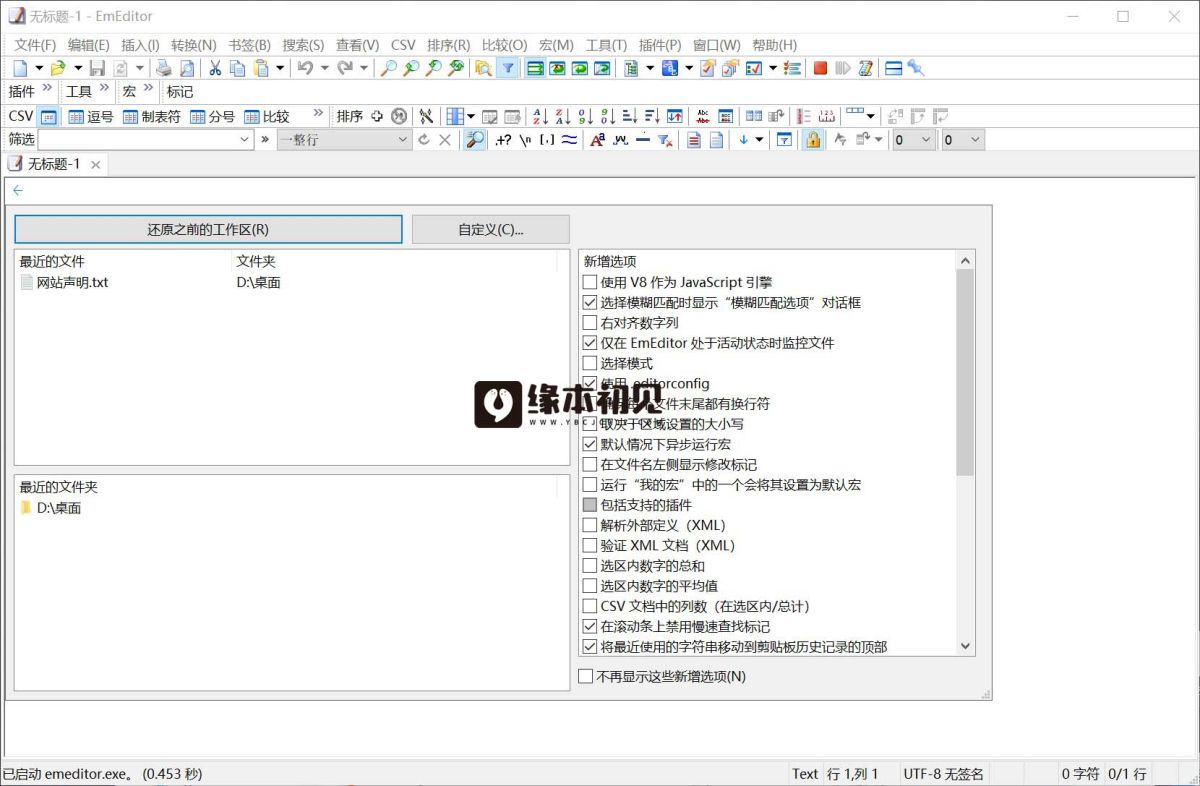
Task: Click UTF-8 无签名 encoding in status bar
Action: tap(943, 774)
